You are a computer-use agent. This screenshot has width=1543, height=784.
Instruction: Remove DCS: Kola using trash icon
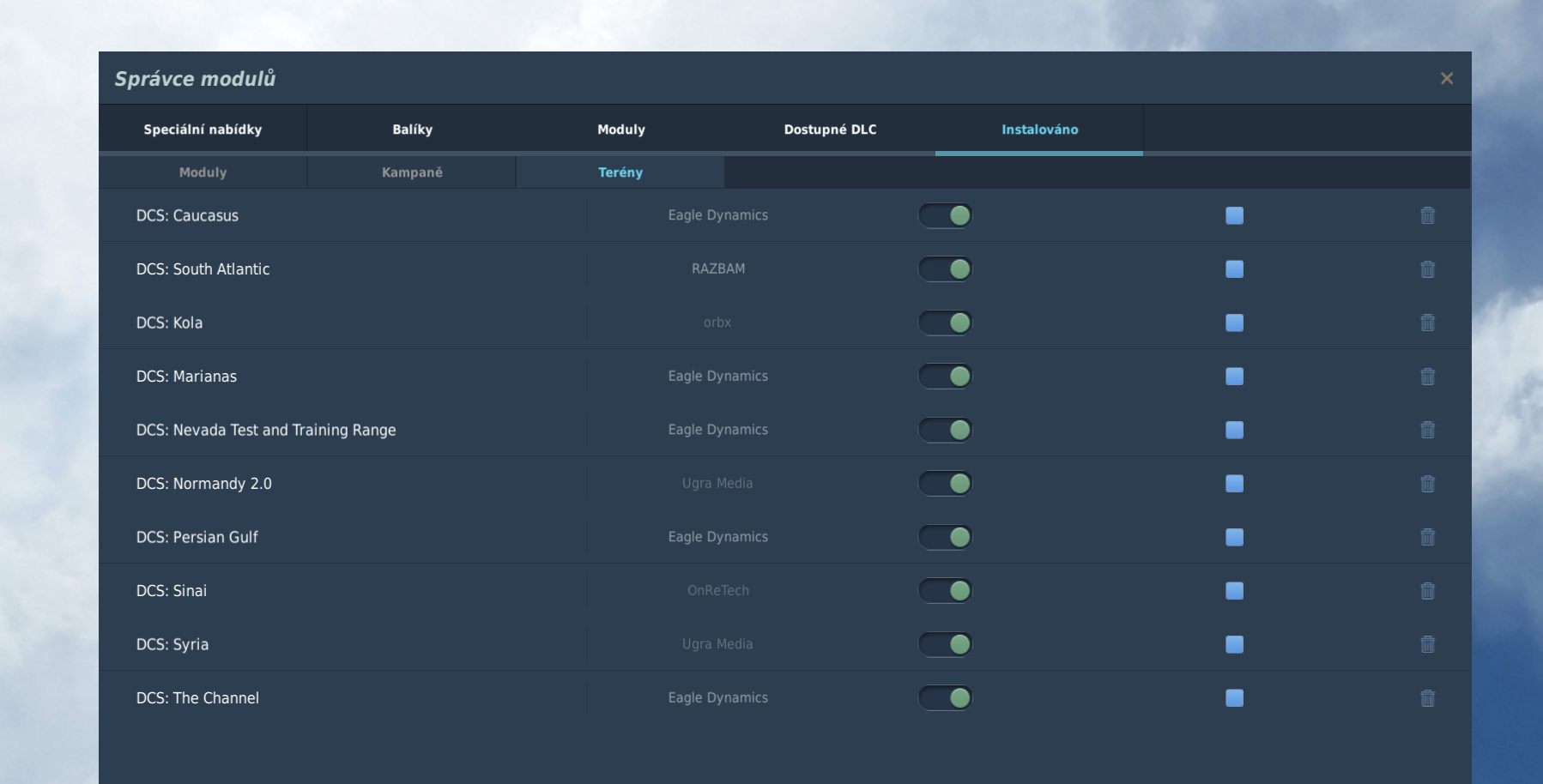tap(1427, 323)
